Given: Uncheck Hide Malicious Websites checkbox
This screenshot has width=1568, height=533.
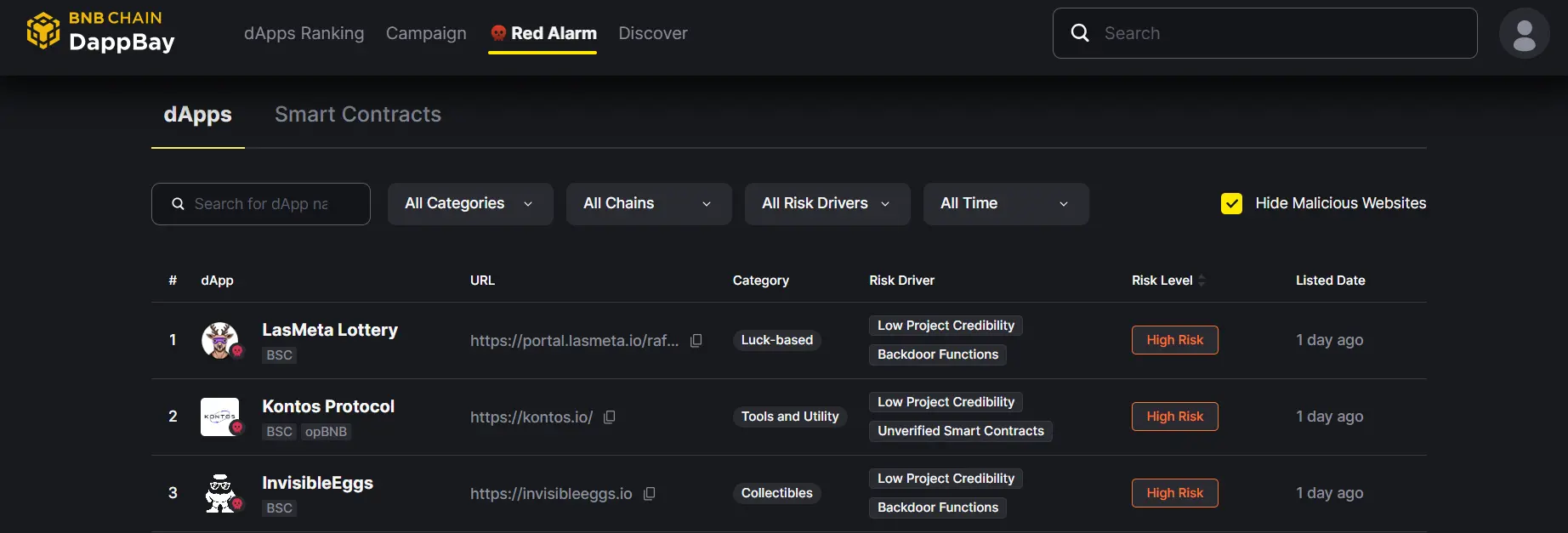Looking at the screenshot, I should click(x=1231, y=204).
